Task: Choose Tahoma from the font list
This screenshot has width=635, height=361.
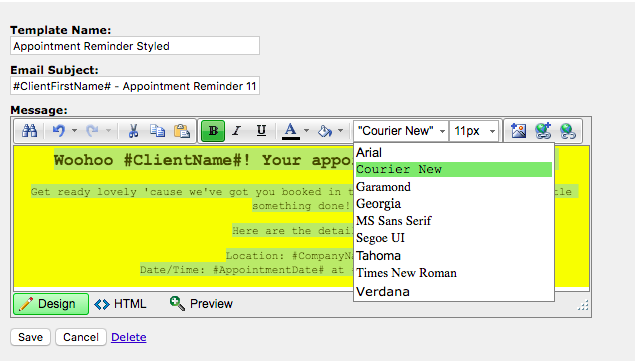Action: coord(454,256)
